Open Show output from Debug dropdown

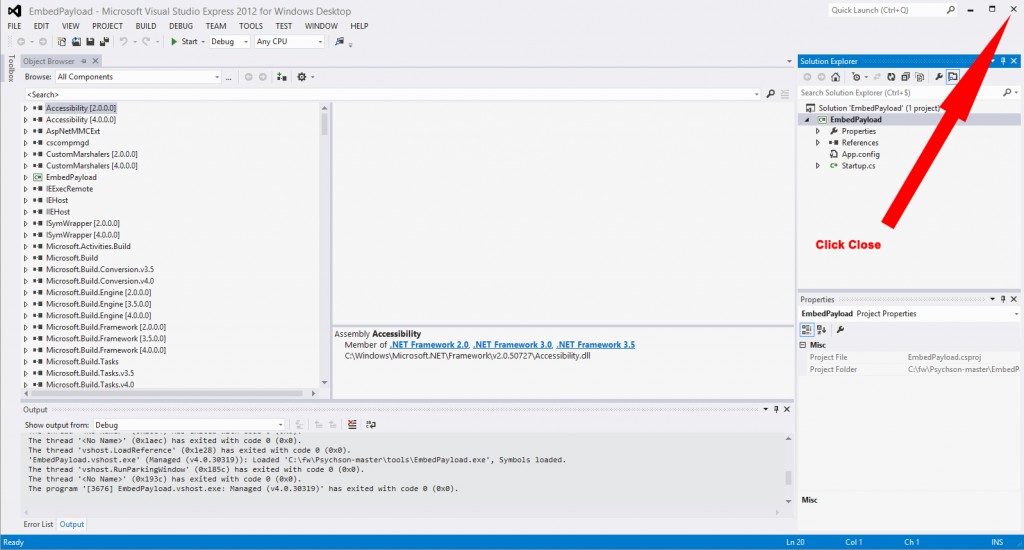[x=189, y=425]
